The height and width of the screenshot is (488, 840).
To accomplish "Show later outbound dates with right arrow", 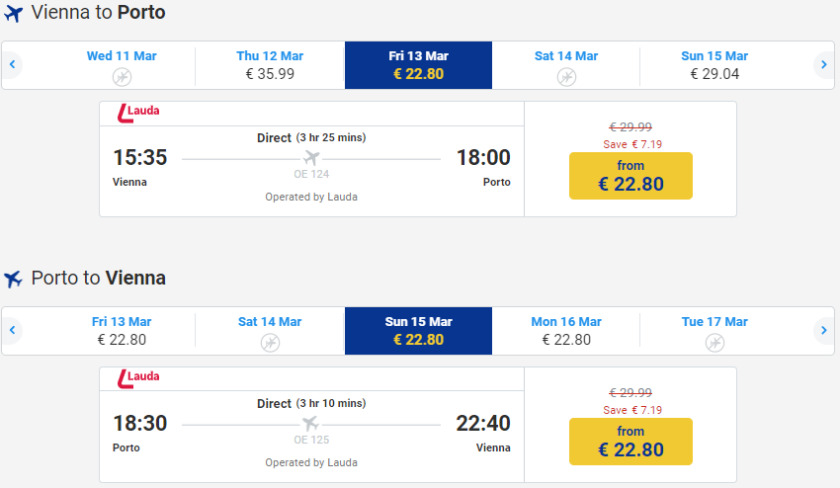I will tap(823, 65).
